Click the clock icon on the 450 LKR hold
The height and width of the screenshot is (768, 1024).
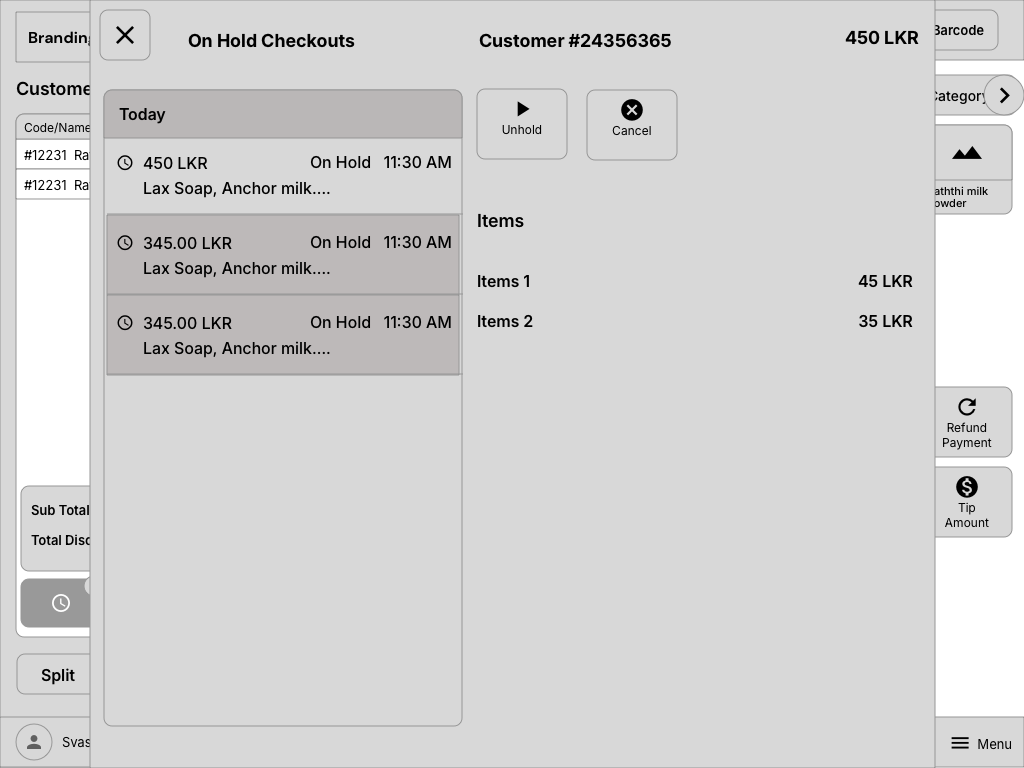(125, 161)
